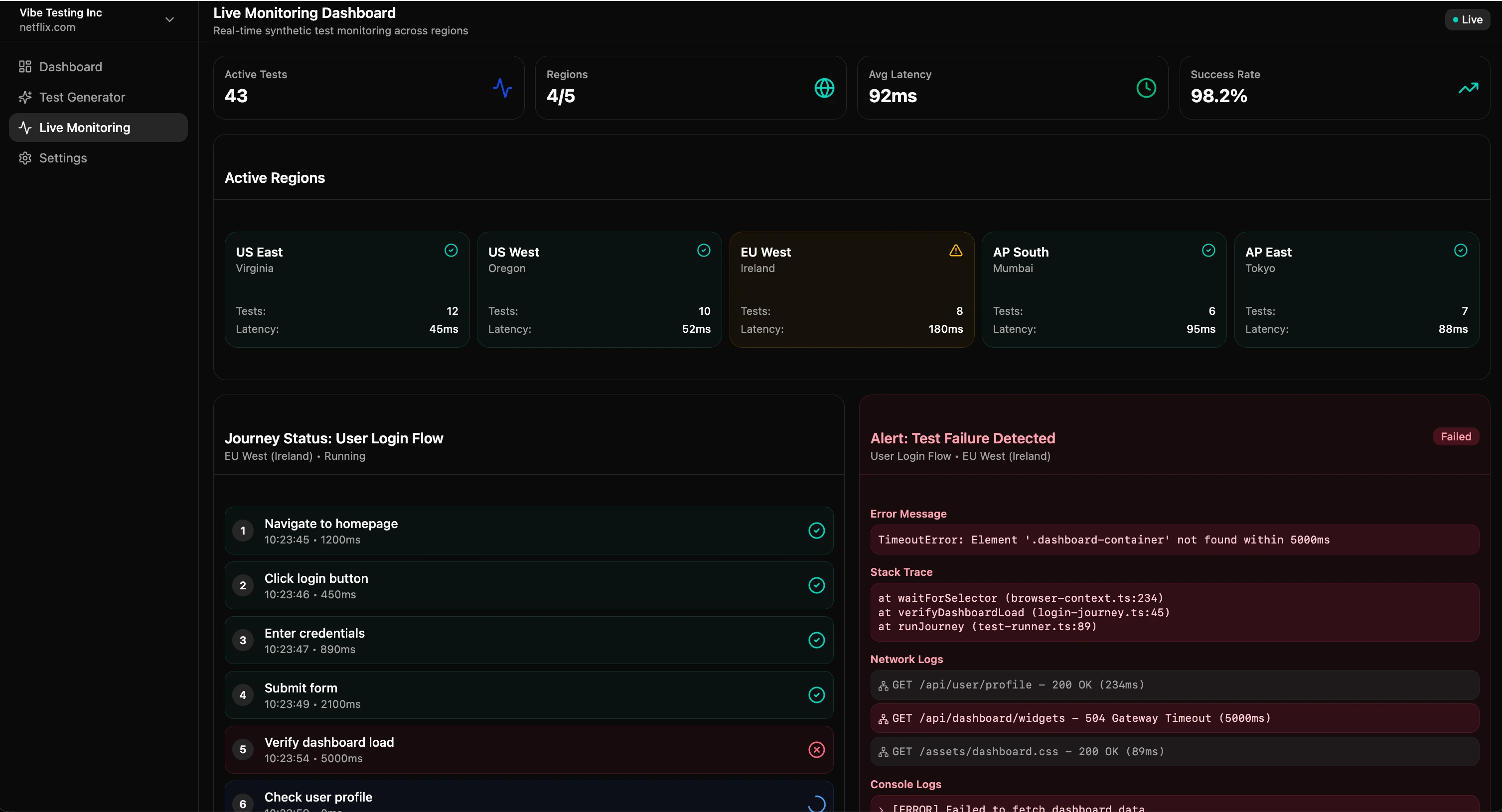Screen dimensions: 1502x812
Task: Click the Live Monitoring activity icon
Action: (x=24, y=128)
